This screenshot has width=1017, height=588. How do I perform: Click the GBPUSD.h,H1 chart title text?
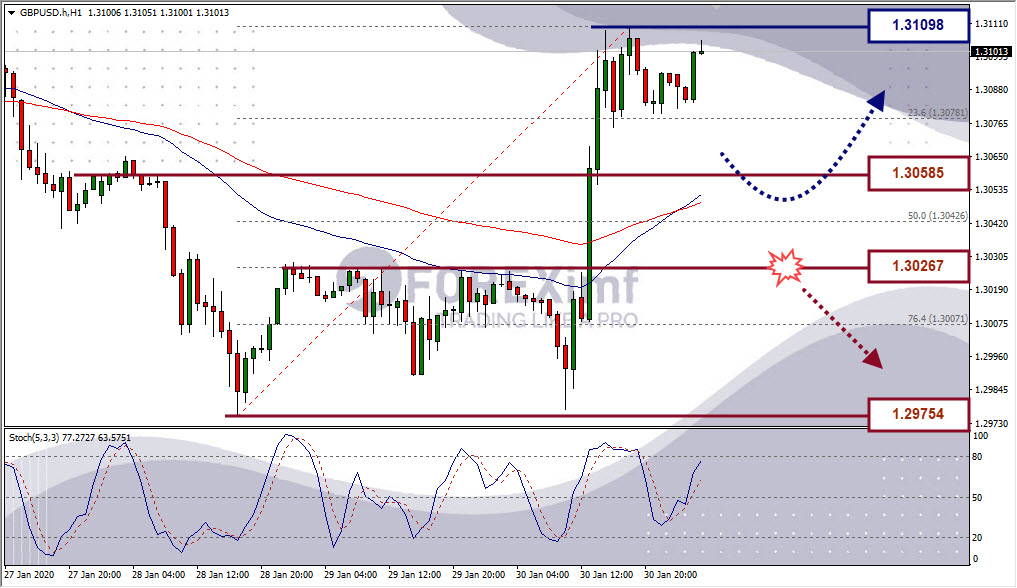51,13
